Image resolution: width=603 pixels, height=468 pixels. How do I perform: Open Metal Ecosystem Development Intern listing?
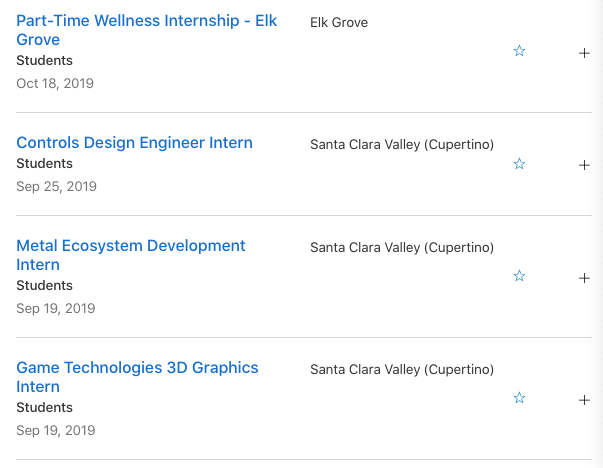coord(131,255)
